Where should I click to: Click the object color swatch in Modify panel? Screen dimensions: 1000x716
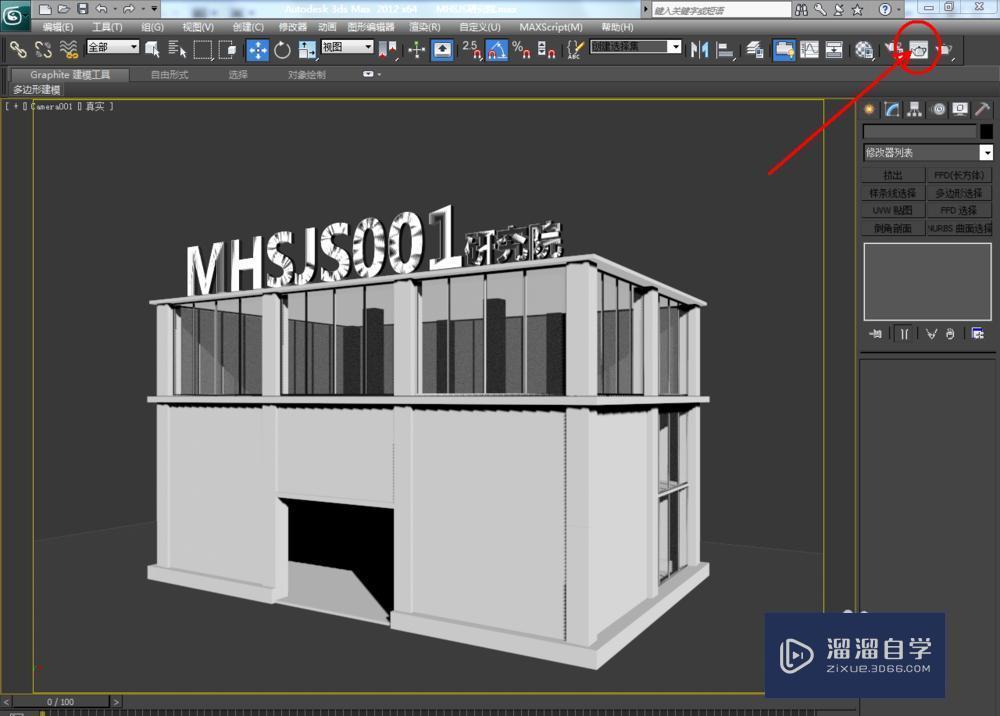(987, 131)
